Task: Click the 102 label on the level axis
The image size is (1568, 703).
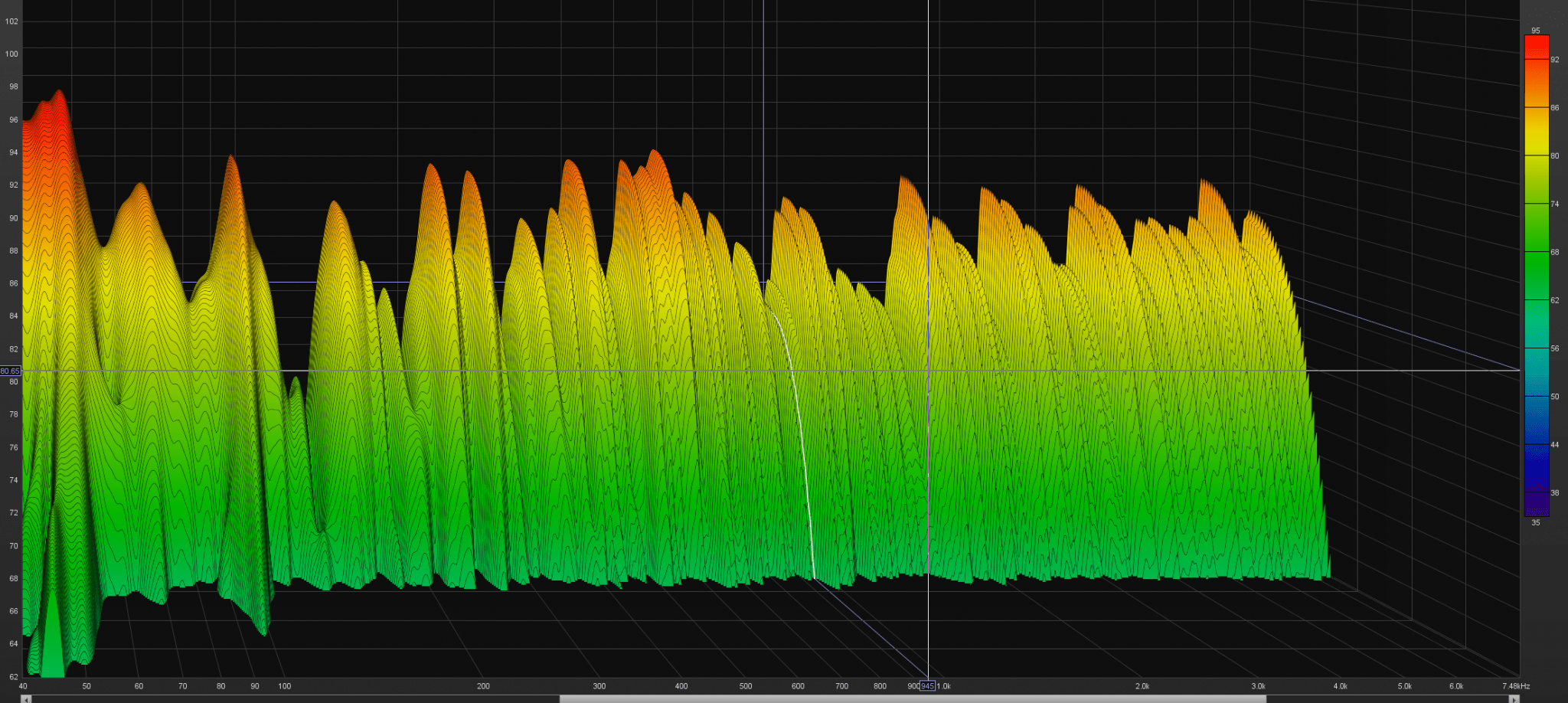Action: point(11,21)
